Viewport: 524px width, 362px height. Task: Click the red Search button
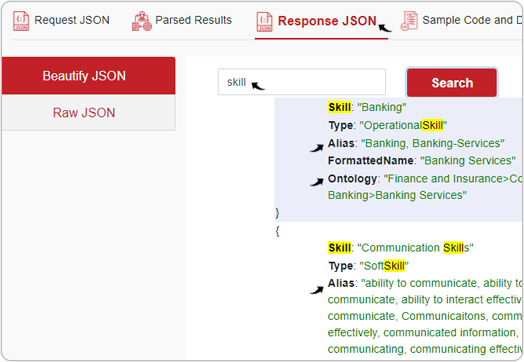click(x=452, y=83)
